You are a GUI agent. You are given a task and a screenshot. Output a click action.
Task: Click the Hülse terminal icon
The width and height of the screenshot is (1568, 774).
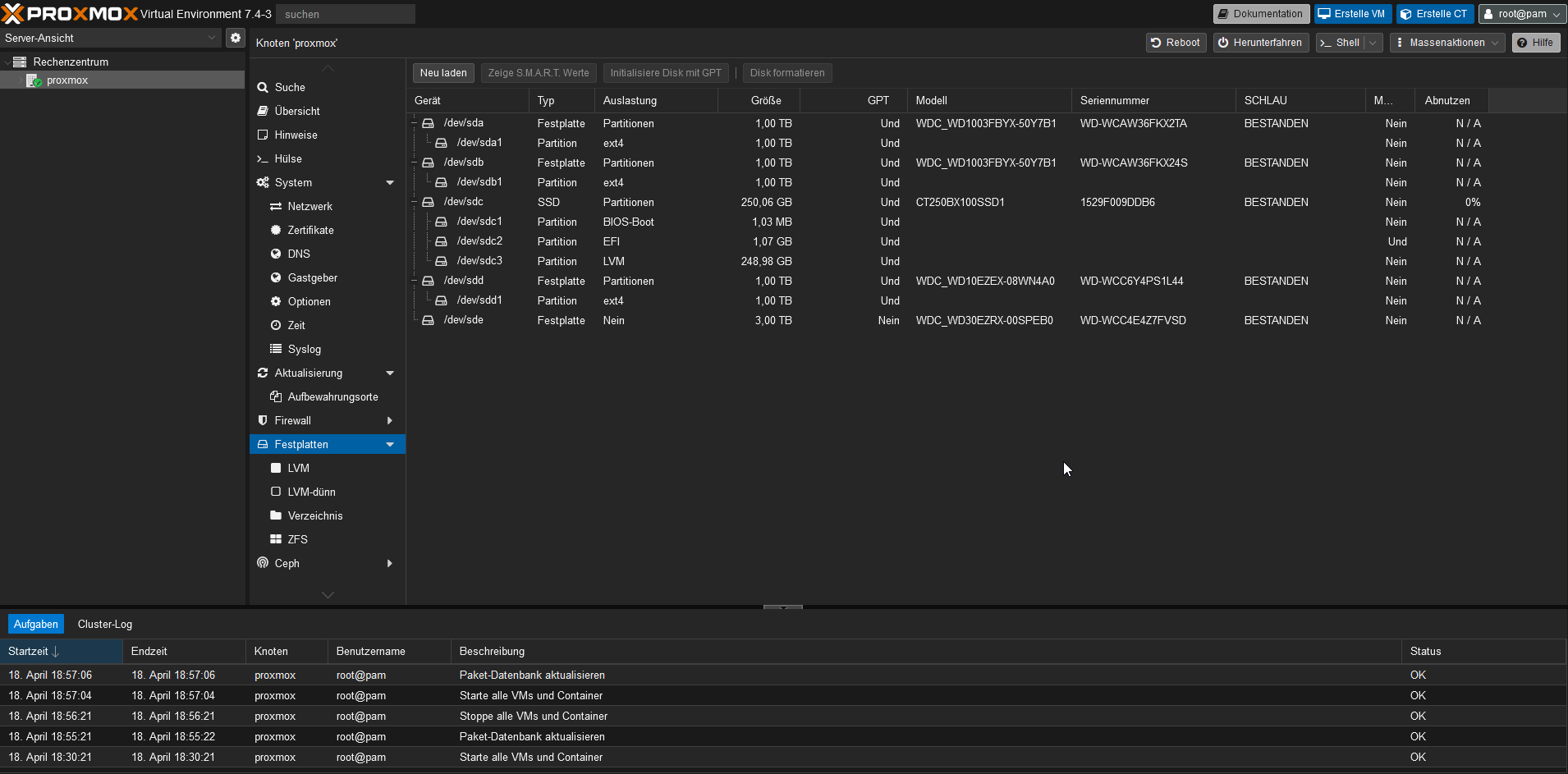(x=263, y=158)
